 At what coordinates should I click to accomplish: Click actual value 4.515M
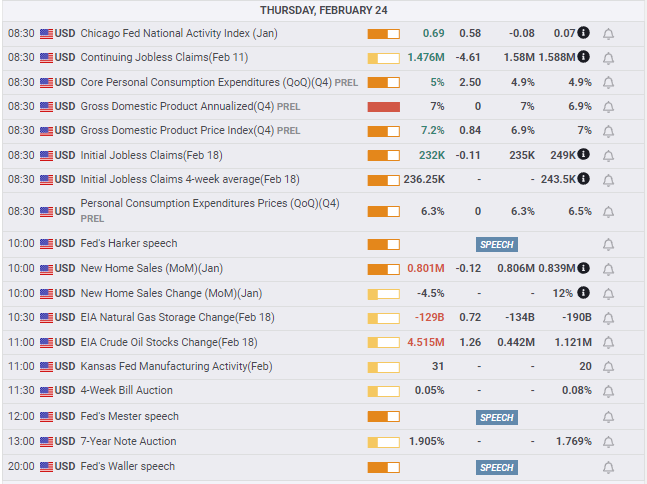pos(426,342)
